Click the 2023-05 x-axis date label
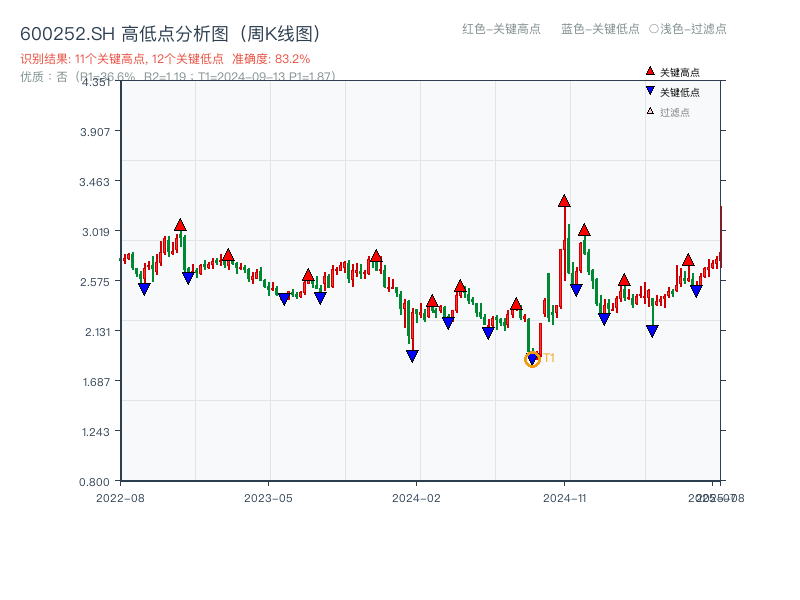Viewport: 800px width, 600px height. (x=268, y=497)
